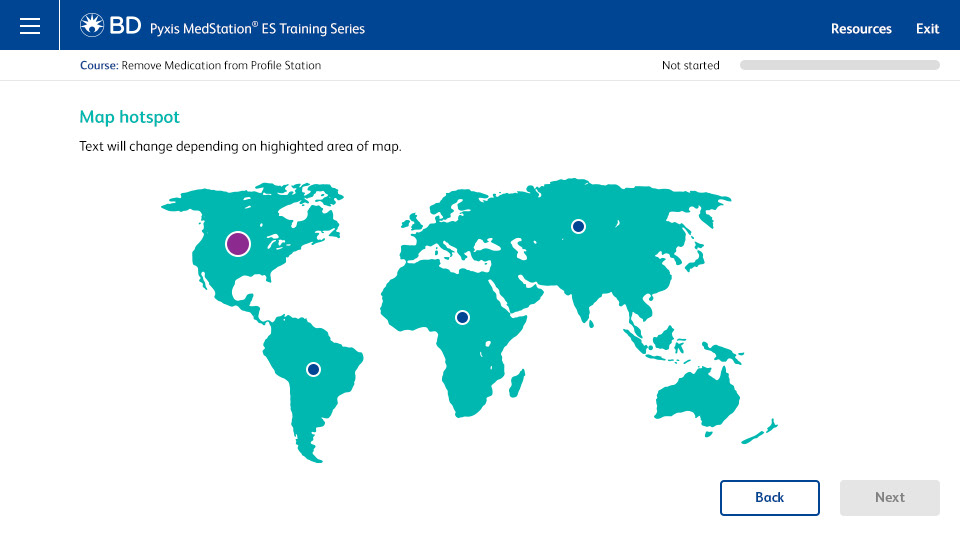Click the Not started status label

point(691,66)
